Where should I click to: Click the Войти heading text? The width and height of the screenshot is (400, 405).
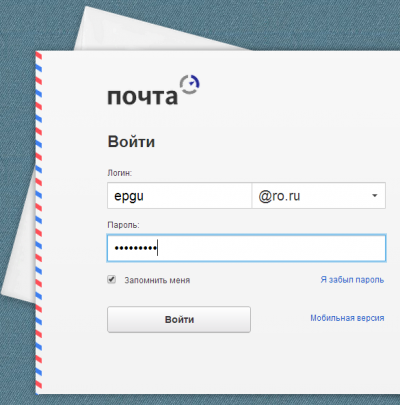point(131,142)
